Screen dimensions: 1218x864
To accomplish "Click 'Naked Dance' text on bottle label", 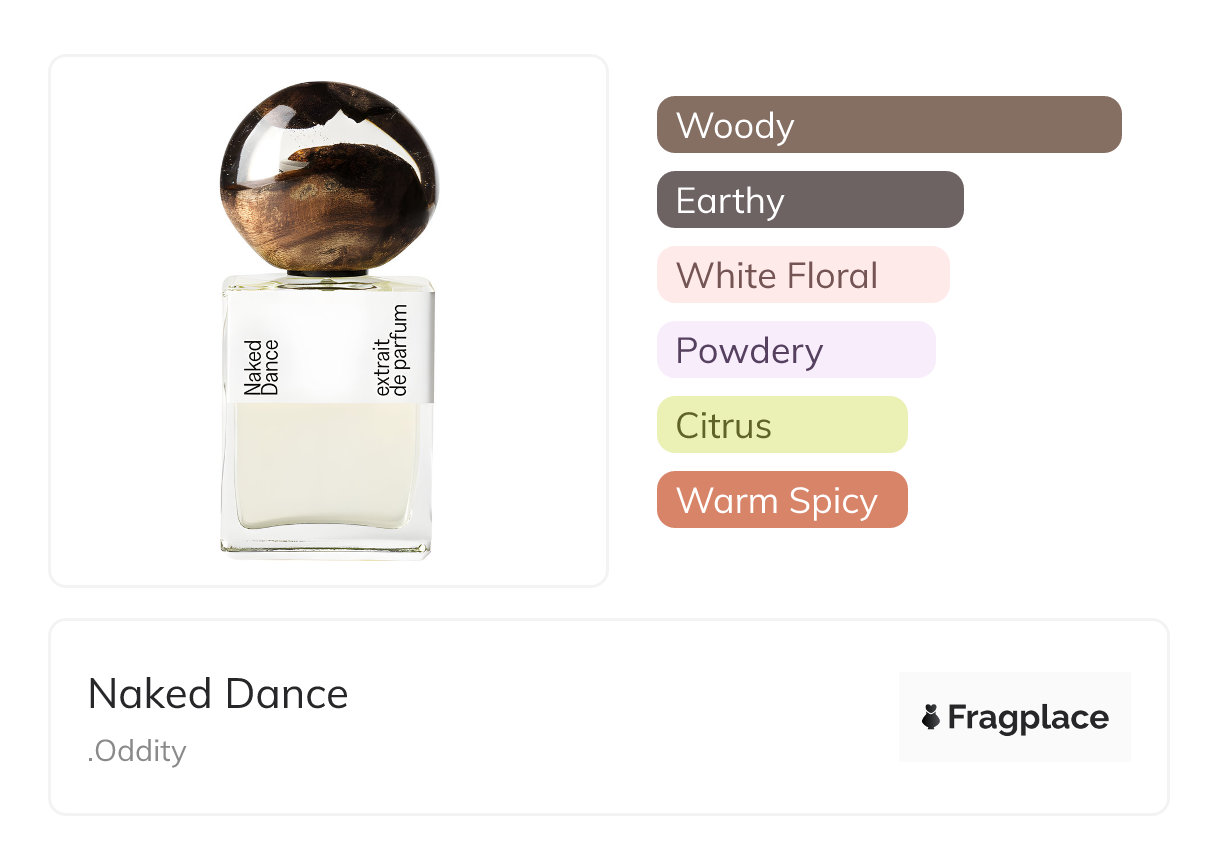I will (x=261, y=367).
